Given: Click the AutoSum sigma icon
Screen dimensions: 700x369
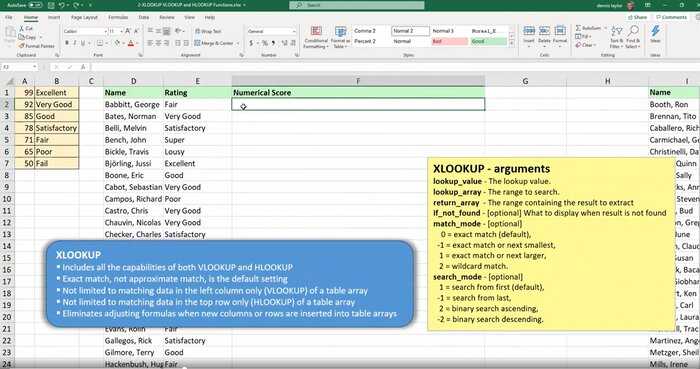Looking at the screenshot, I should (x=579, y=28).
